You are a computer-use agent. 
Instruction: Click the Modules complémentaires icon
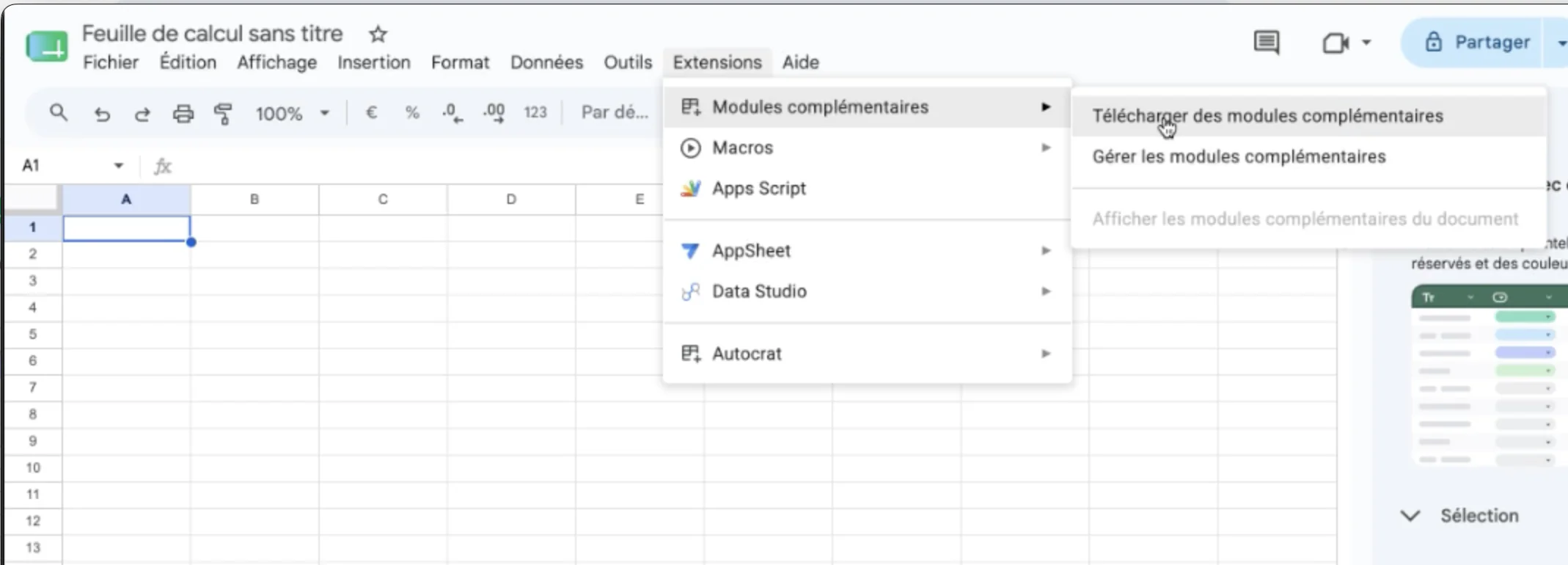(691, 107)
